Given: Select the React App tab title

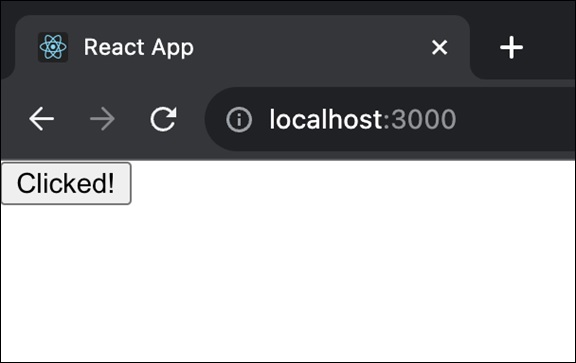Looking at the screenshot, I should tap(138, 47).
